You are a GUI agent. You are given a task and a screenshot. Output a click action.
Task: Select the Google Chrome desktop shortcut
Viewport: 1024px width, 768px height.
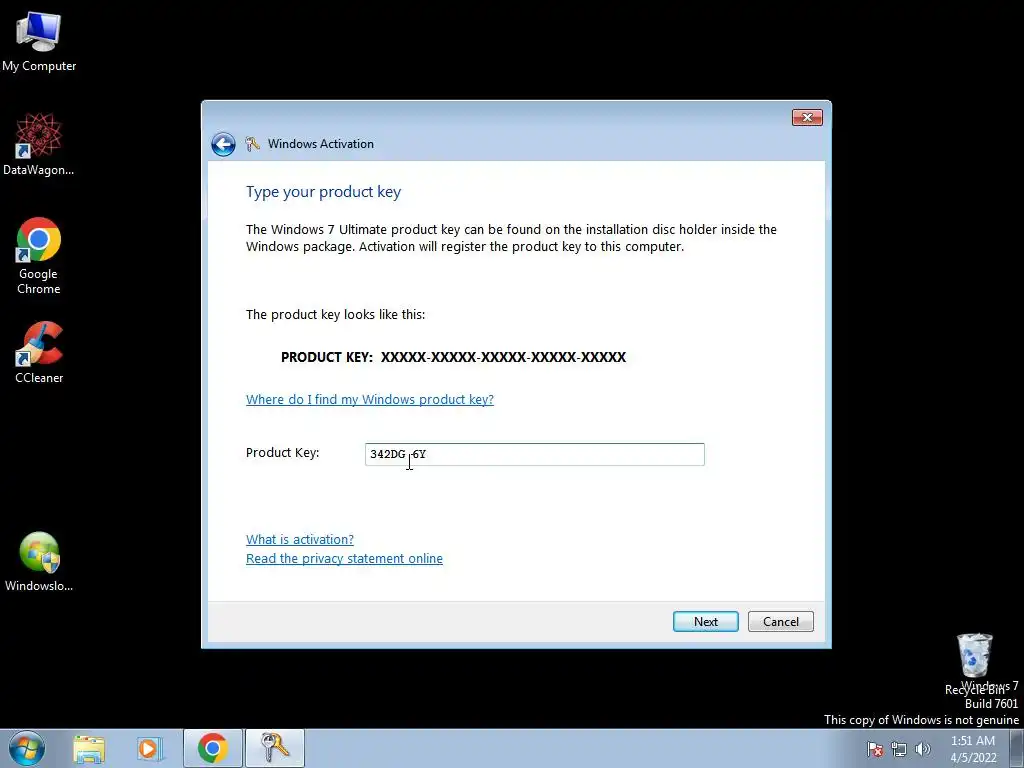tap(39, 255)
